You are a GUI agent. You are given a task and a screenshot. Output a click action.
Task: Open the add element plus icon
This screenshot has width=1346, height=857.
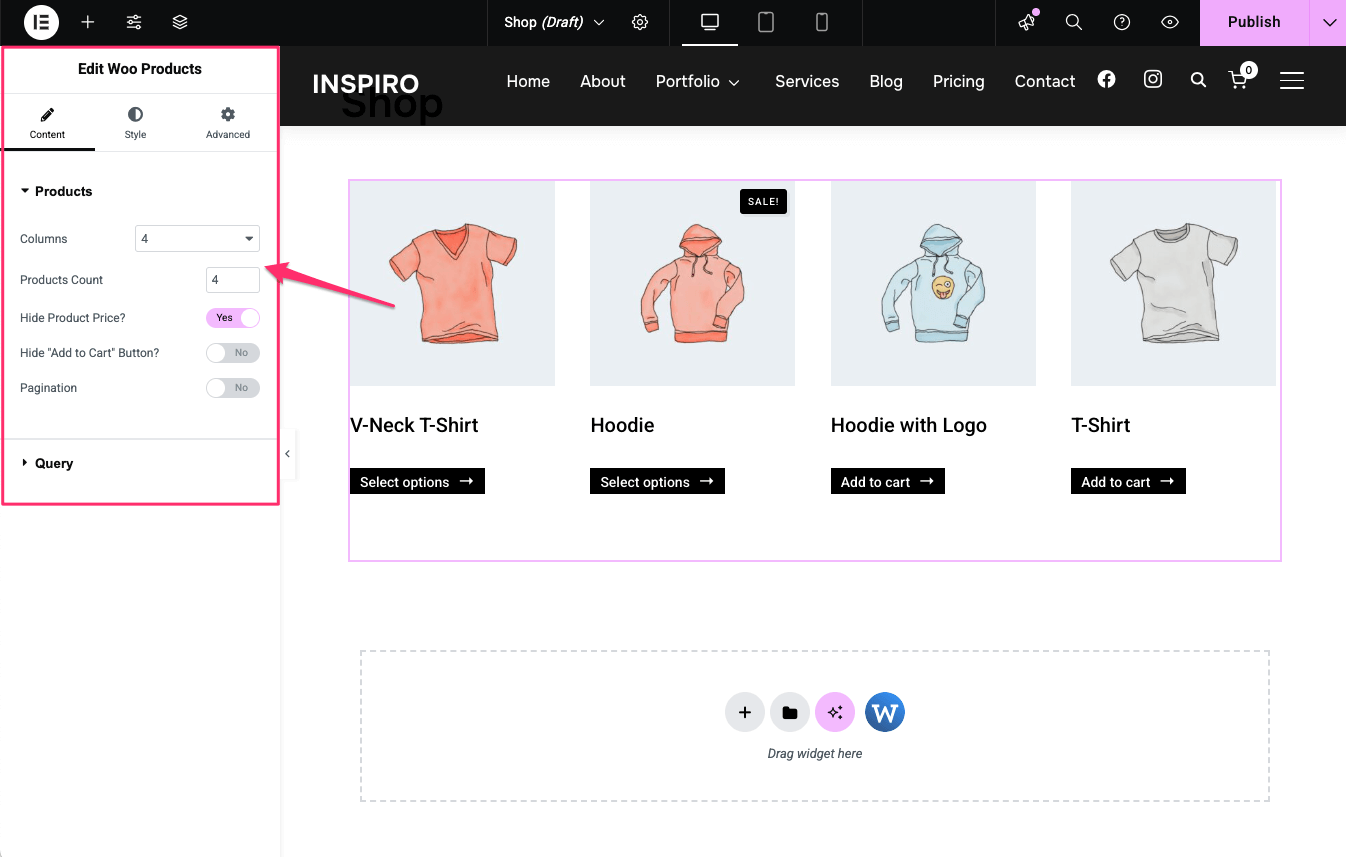(88, 22)
